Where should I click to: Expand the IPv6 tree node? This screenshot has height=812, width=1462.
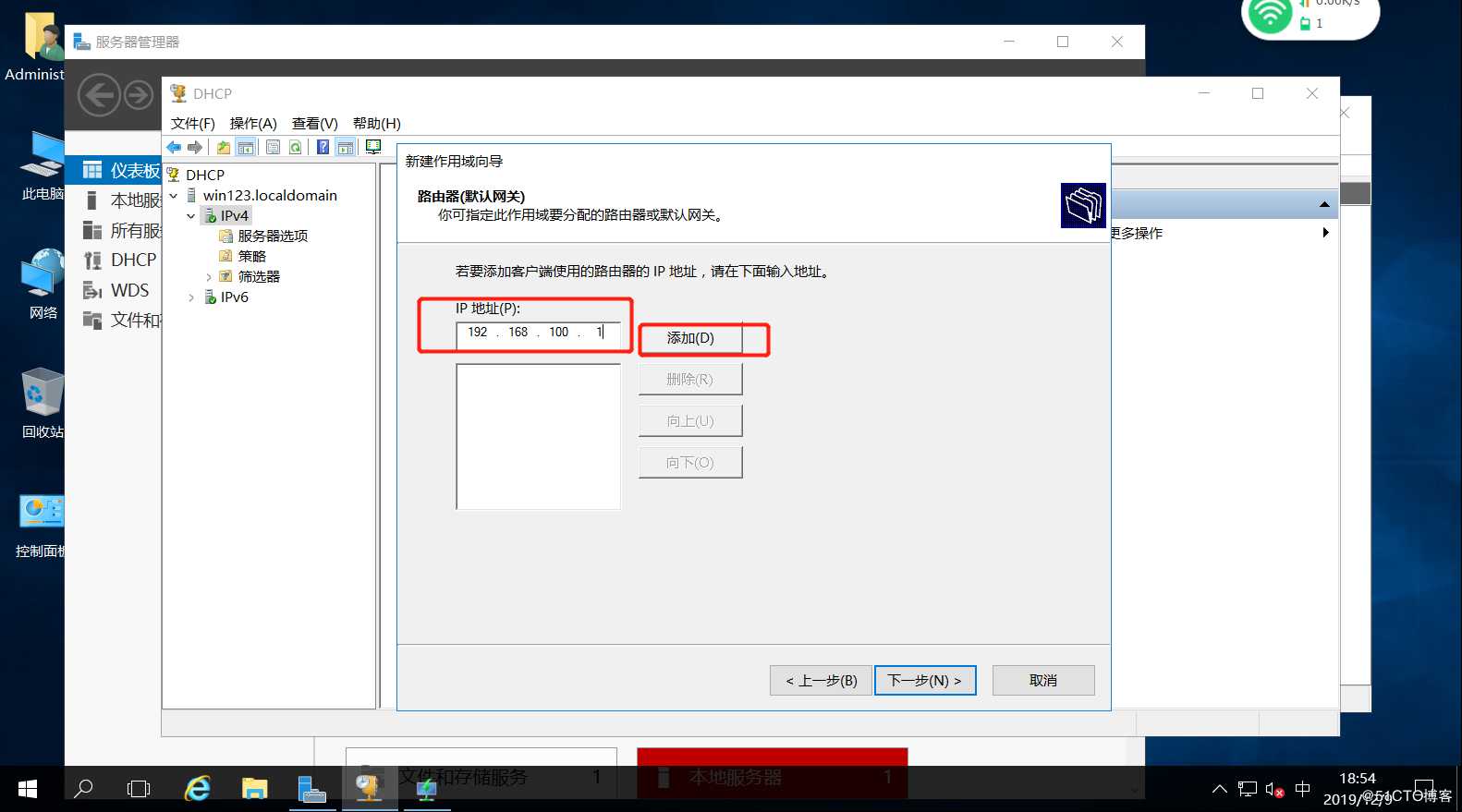(190, 297)
